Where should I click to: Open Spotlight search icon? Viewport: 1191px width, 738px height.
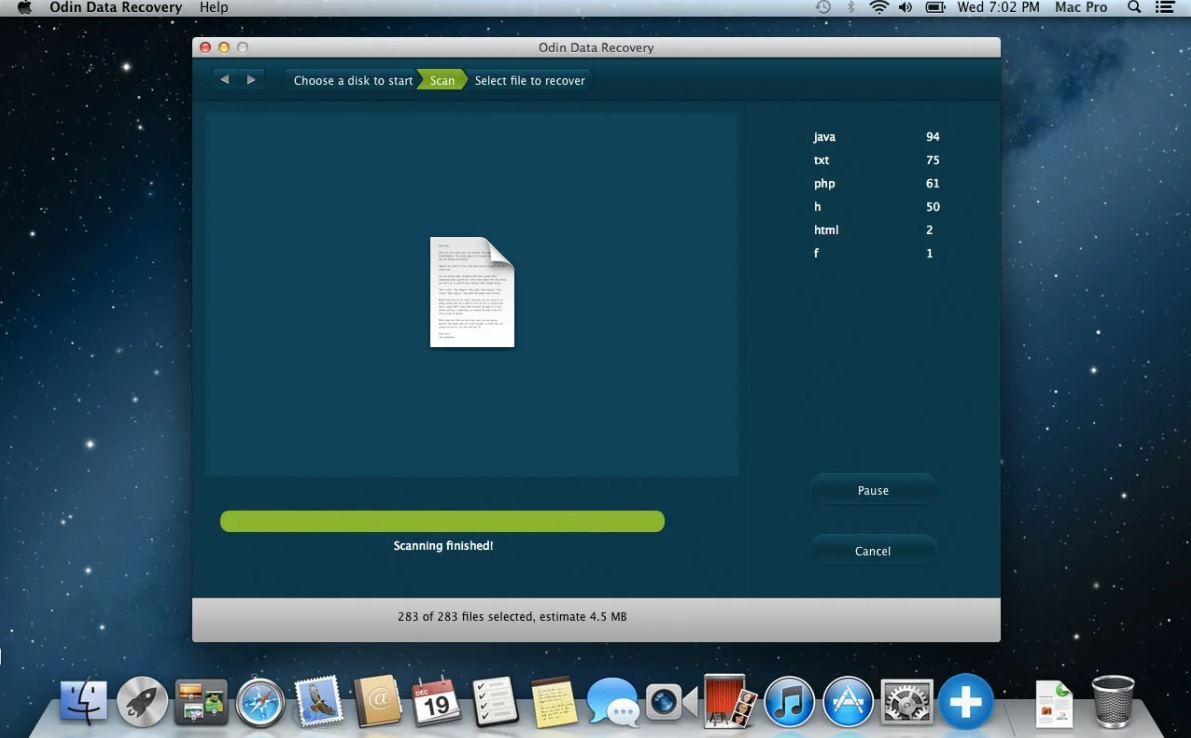[x=1134, y=8]
